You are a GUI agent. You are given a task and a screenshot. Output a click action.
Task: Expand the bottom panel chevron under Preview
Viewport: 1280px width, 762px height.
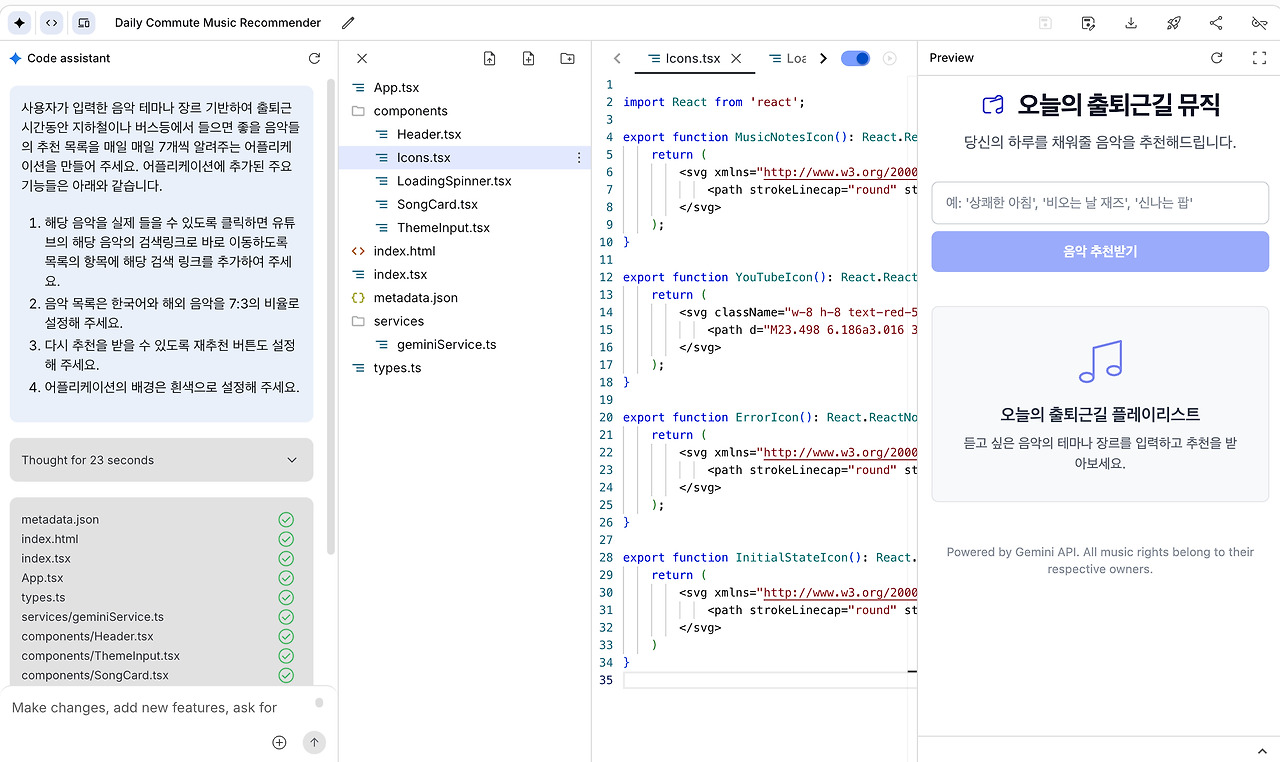pyautogui.click(x=1262, y=751)
